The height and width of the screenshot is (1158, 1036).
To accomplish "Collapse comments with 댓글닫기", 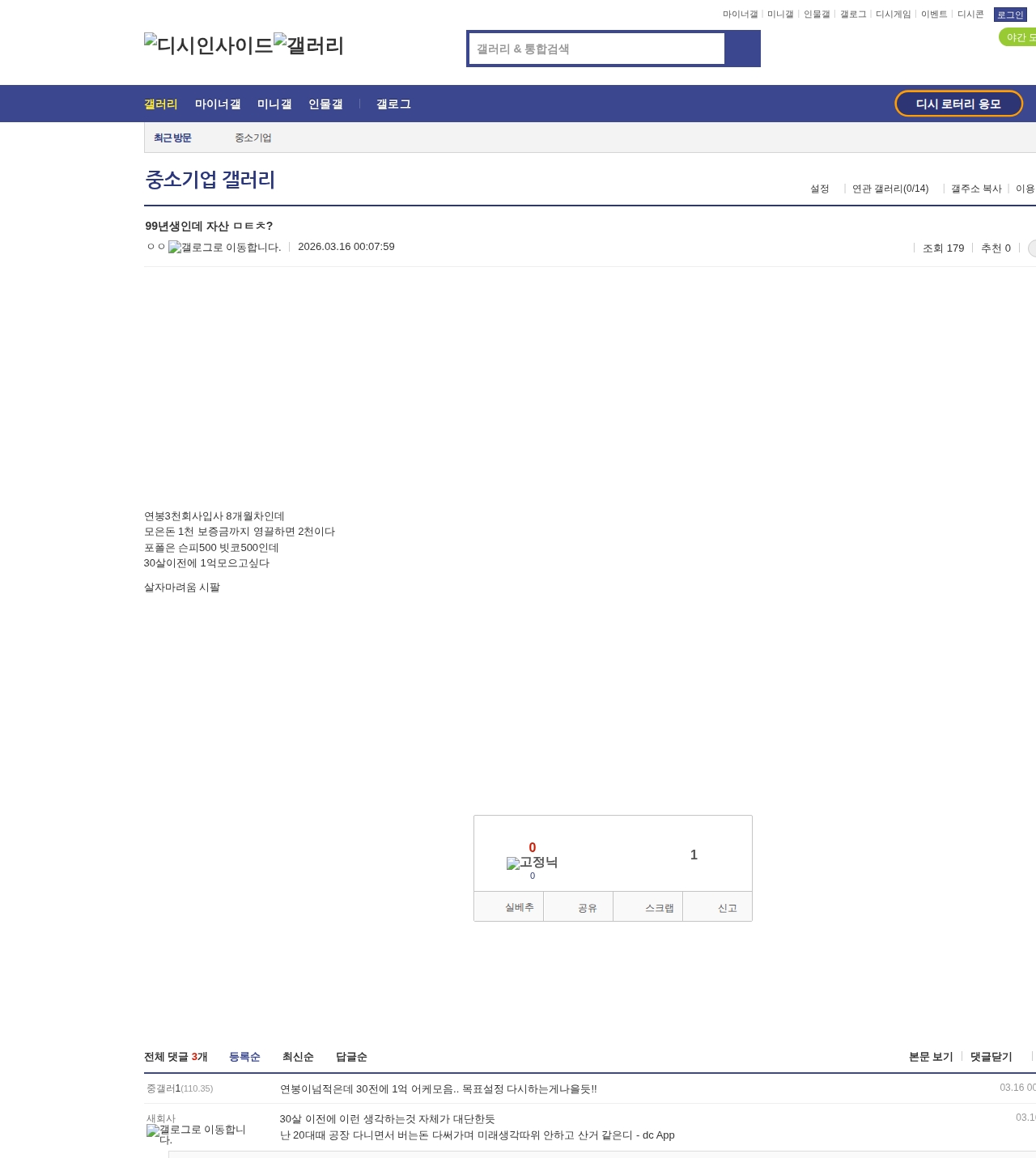I will 991,1057.
